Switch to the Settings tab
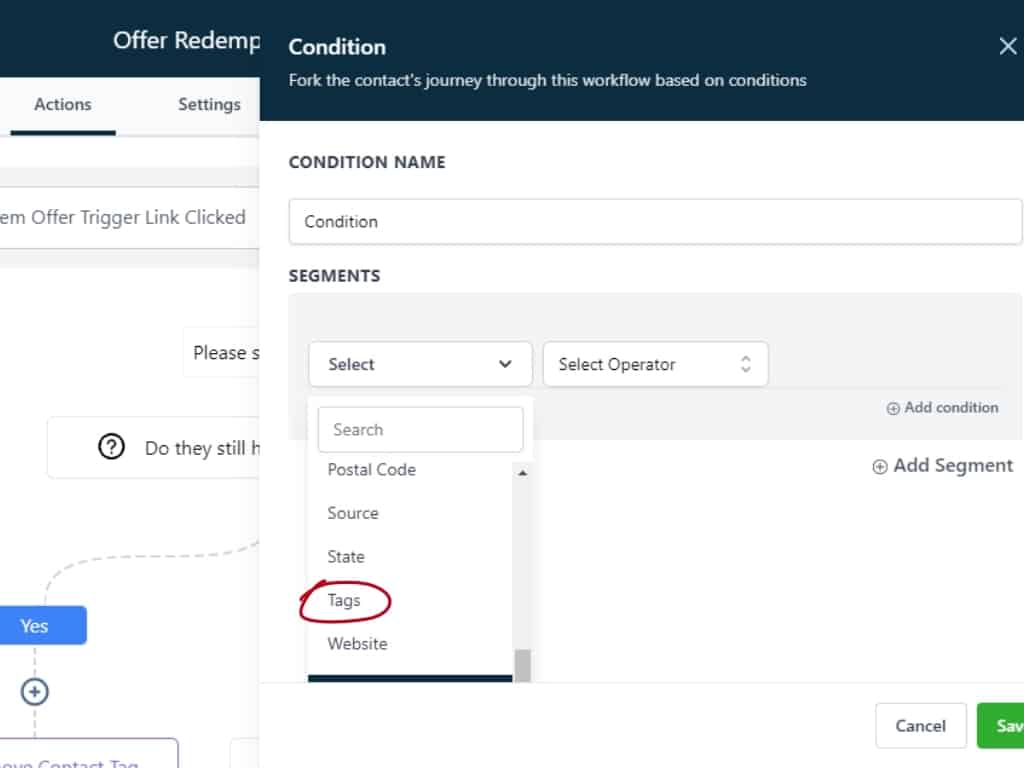Image resolution: width=1024 pixels, height=768 pixels. [209, 104]
